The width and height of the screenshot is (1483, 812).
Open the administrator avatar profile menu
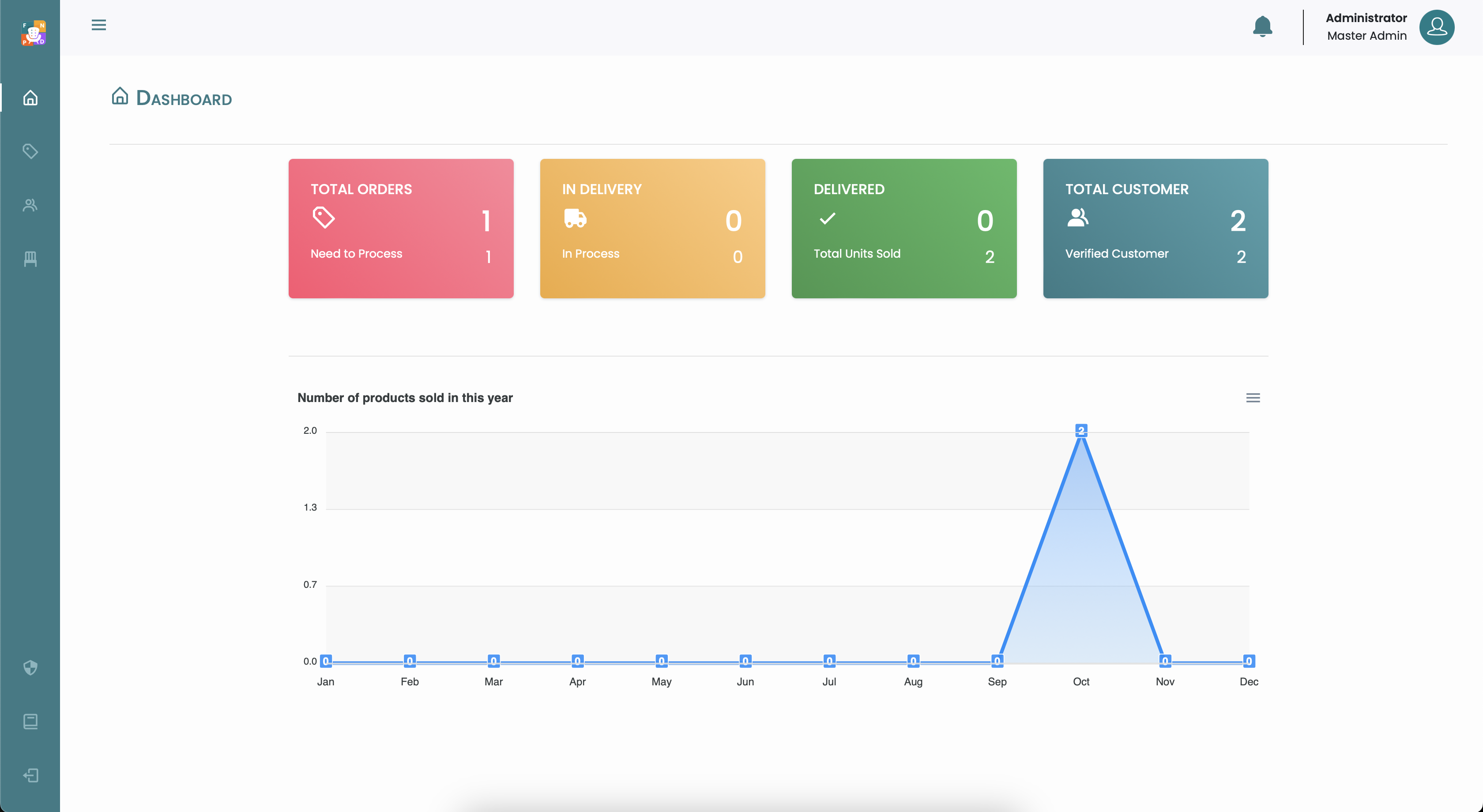[x=1436, y=27]
